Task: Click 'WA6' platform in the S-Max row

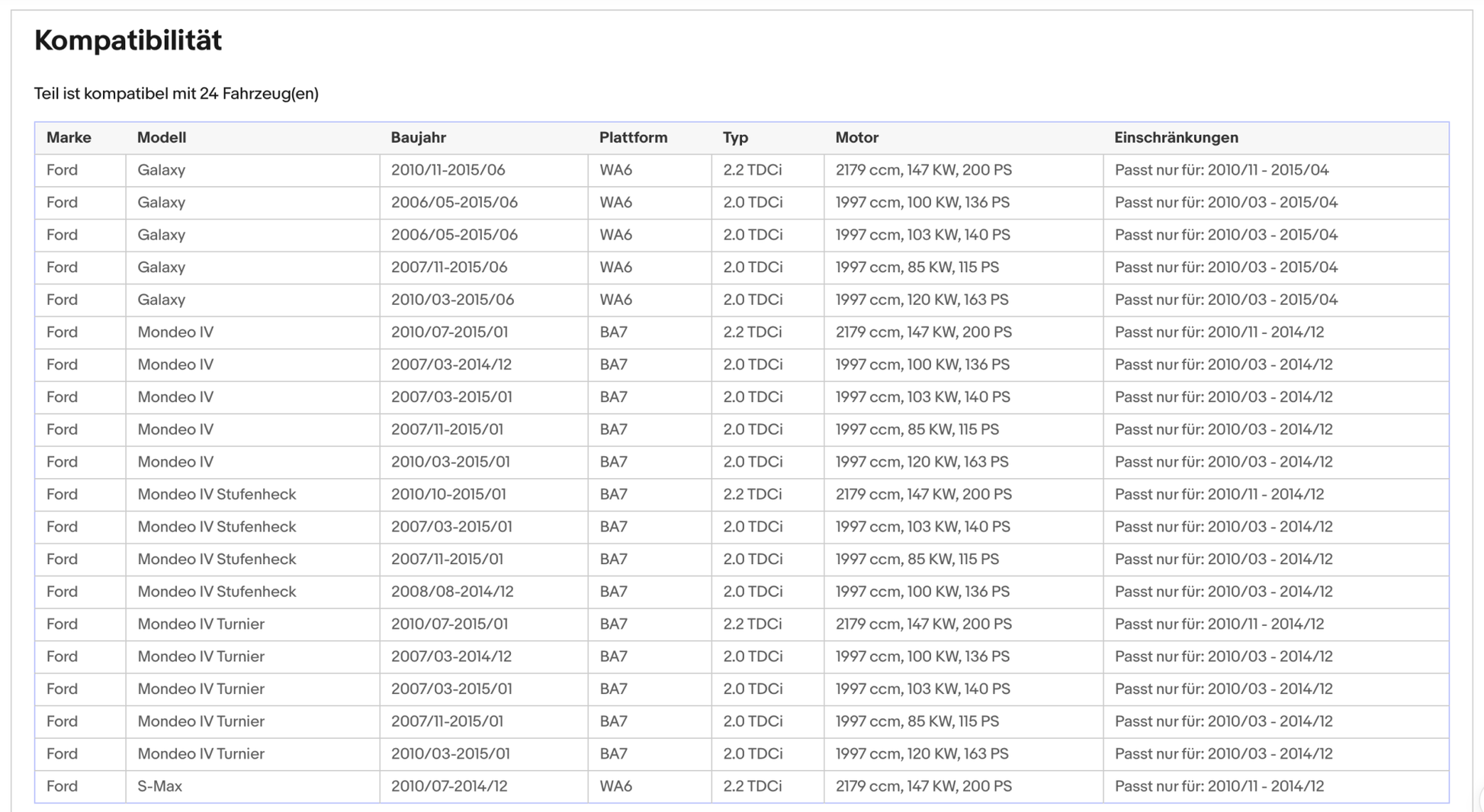Action: [616, 786]
